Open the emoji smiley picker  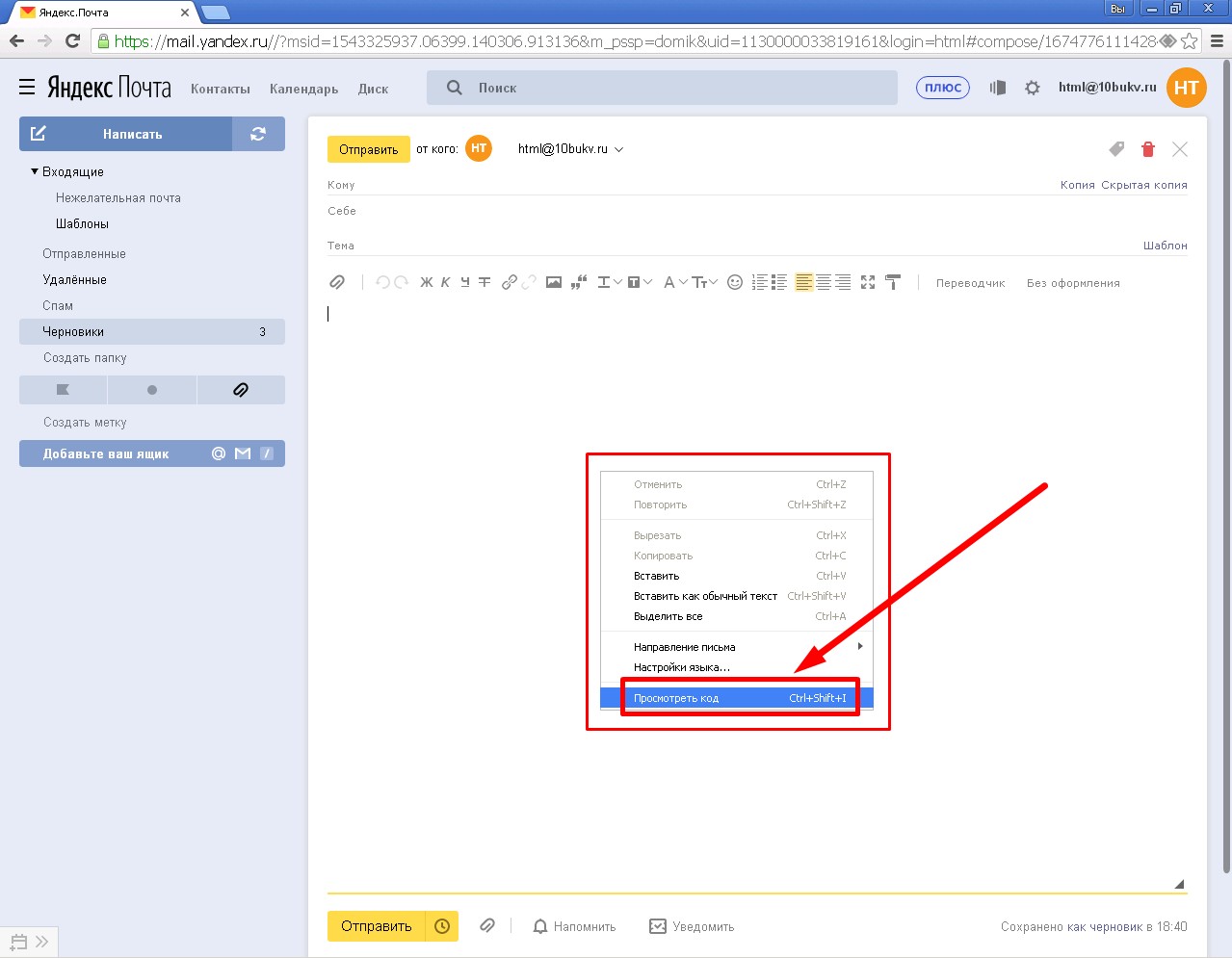[x=735, y=282]
